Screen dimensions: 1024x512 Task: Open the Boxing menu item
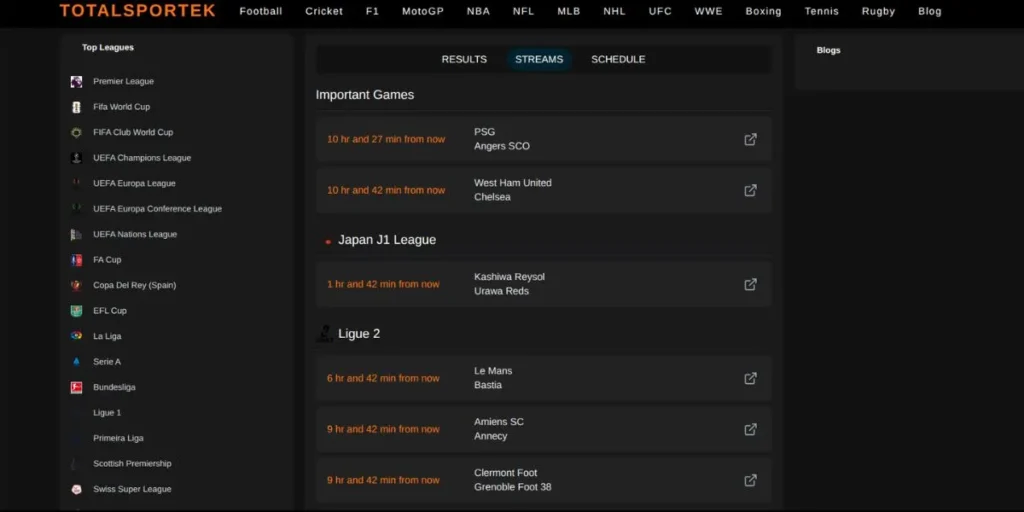763,11
